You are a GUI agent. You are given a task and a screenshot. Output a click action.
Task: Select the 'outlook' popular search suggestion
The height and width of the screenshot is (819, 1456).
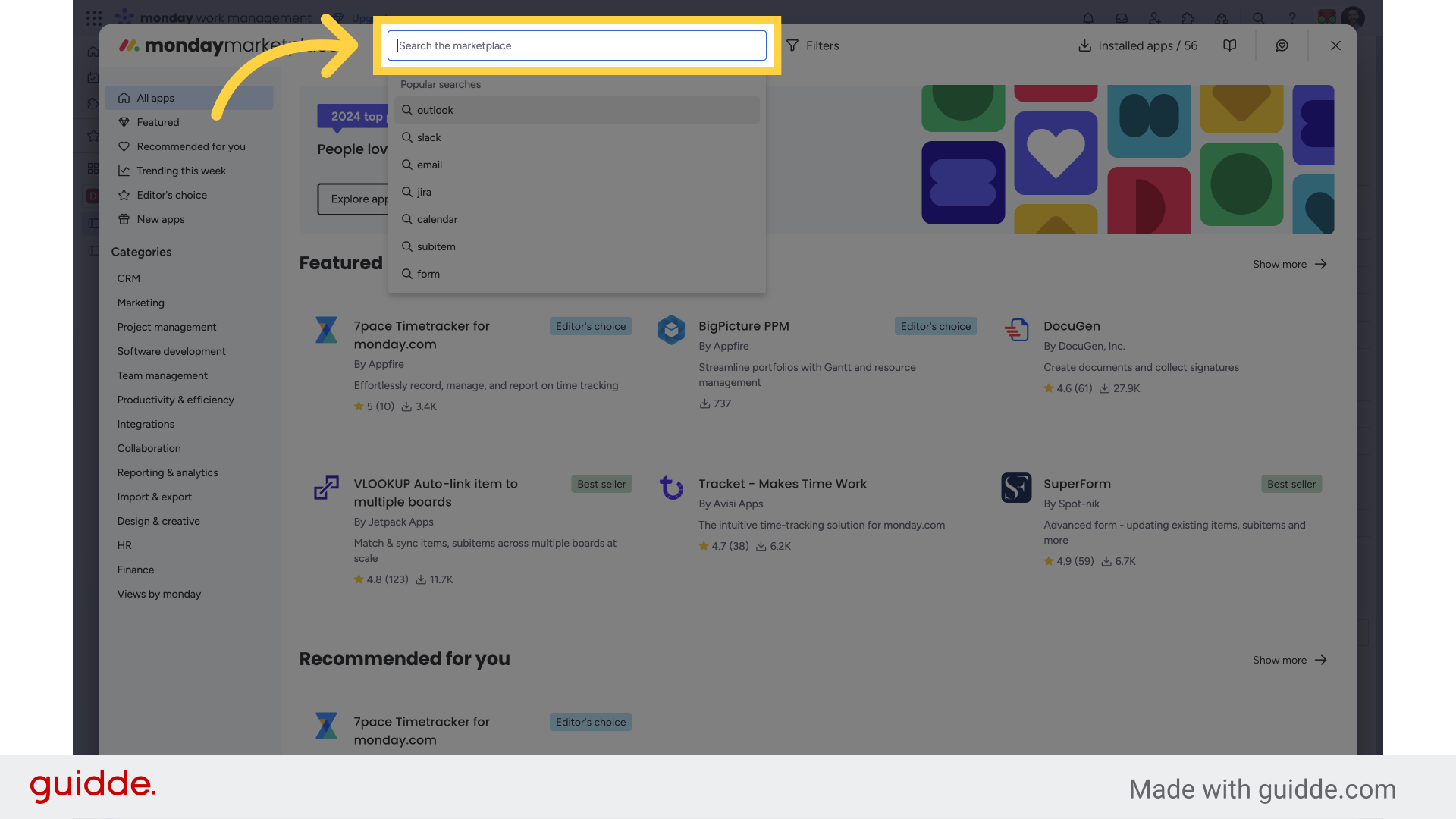pyautogui.click(x=576, y=110)
